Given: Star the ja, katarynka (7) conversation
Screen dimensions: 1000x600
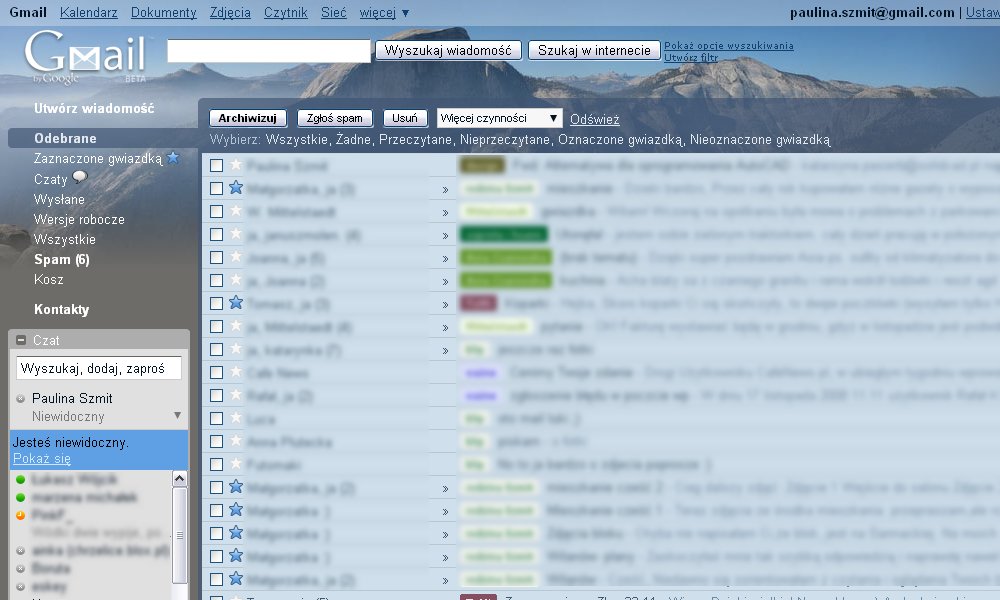Looking at the screenshot, I should [x=236, y=349].
